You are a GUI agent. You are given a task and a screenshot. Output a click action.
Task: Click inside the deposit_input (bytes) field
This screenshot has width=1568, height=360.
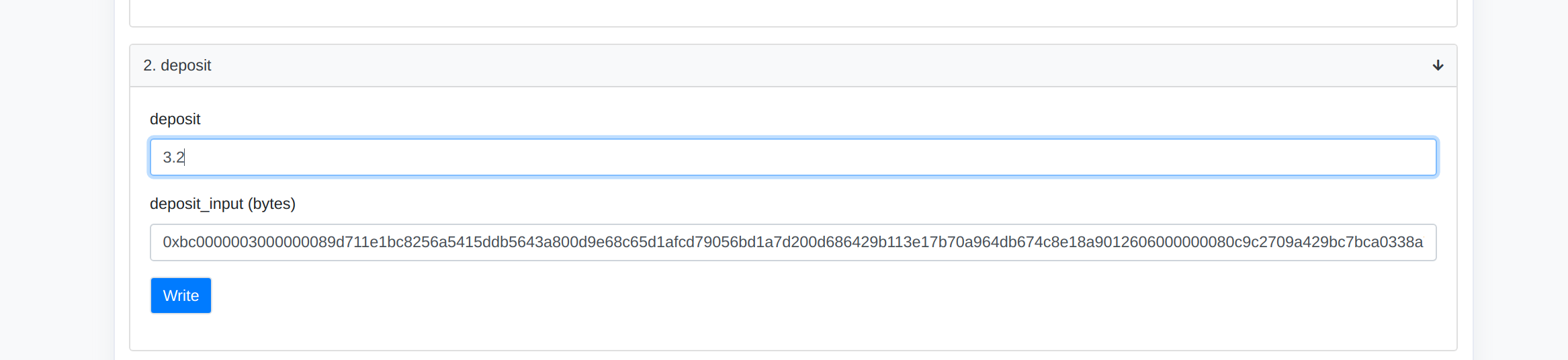pyautogui.click(x=793, y=242)
